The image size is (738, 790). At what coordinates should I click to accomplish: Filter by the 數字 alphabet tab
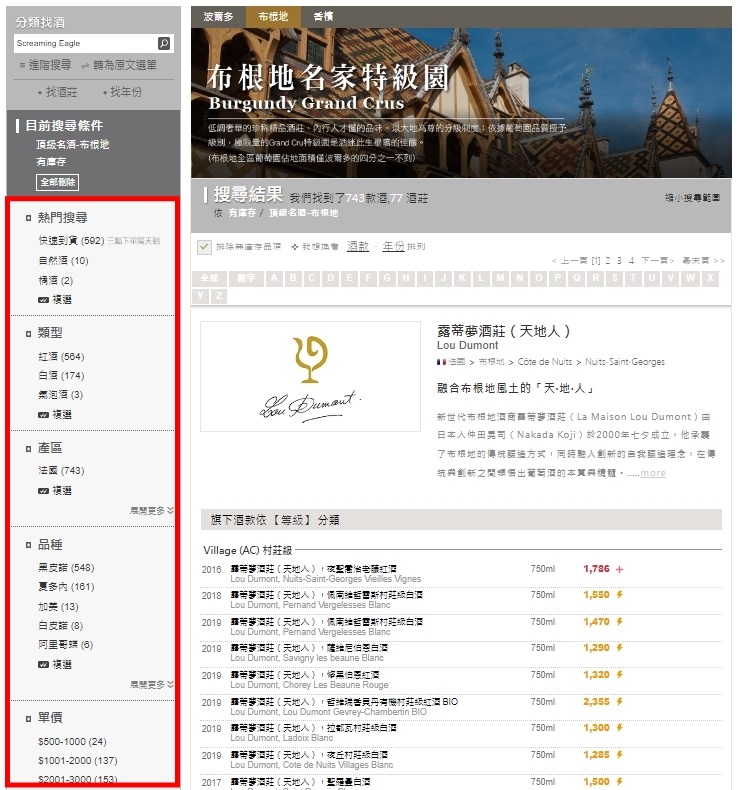click(246, 278)
